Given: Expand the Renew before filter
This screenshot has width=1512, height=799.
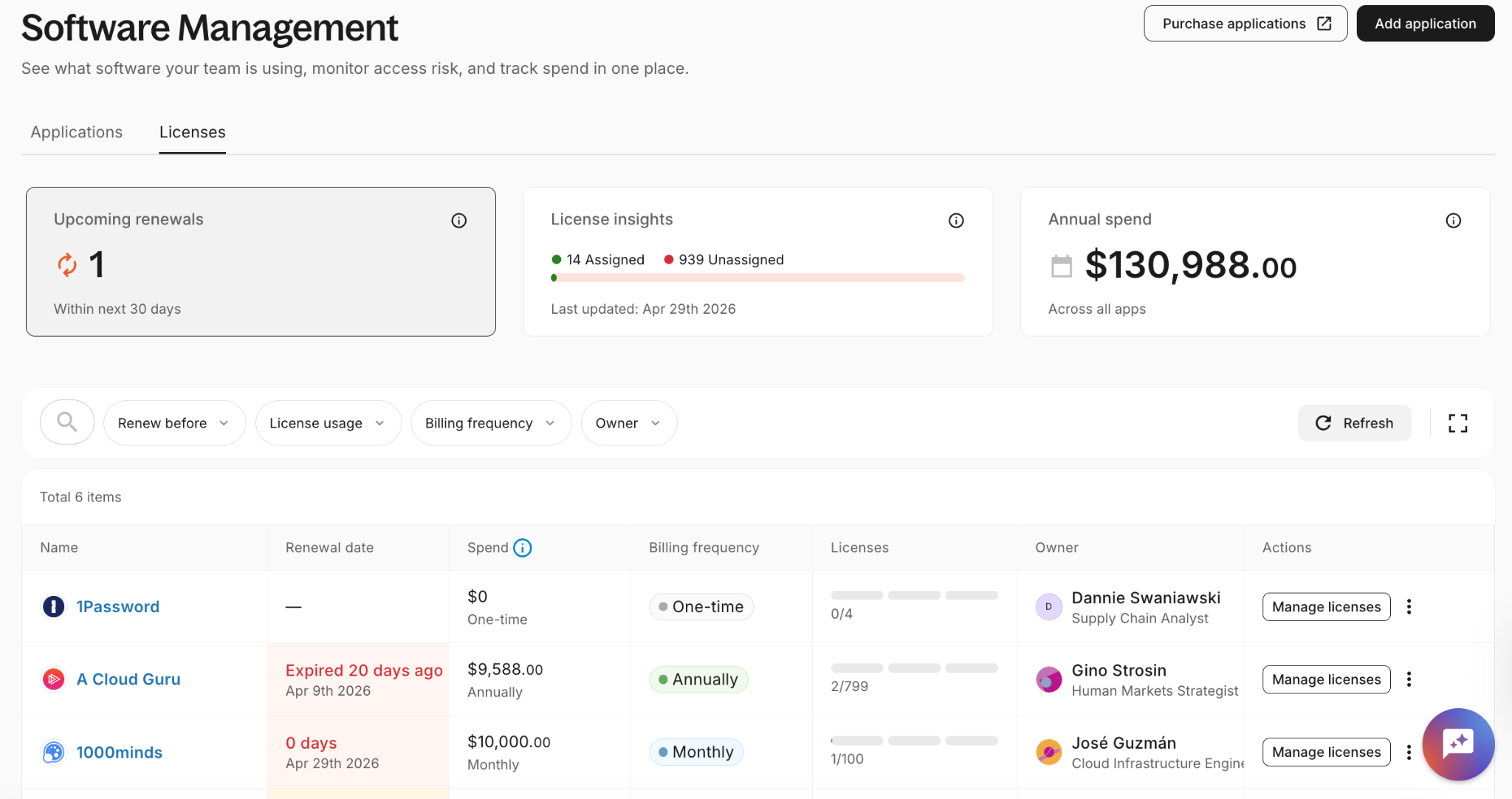Looking at the screenshot, I should (174, 423).
